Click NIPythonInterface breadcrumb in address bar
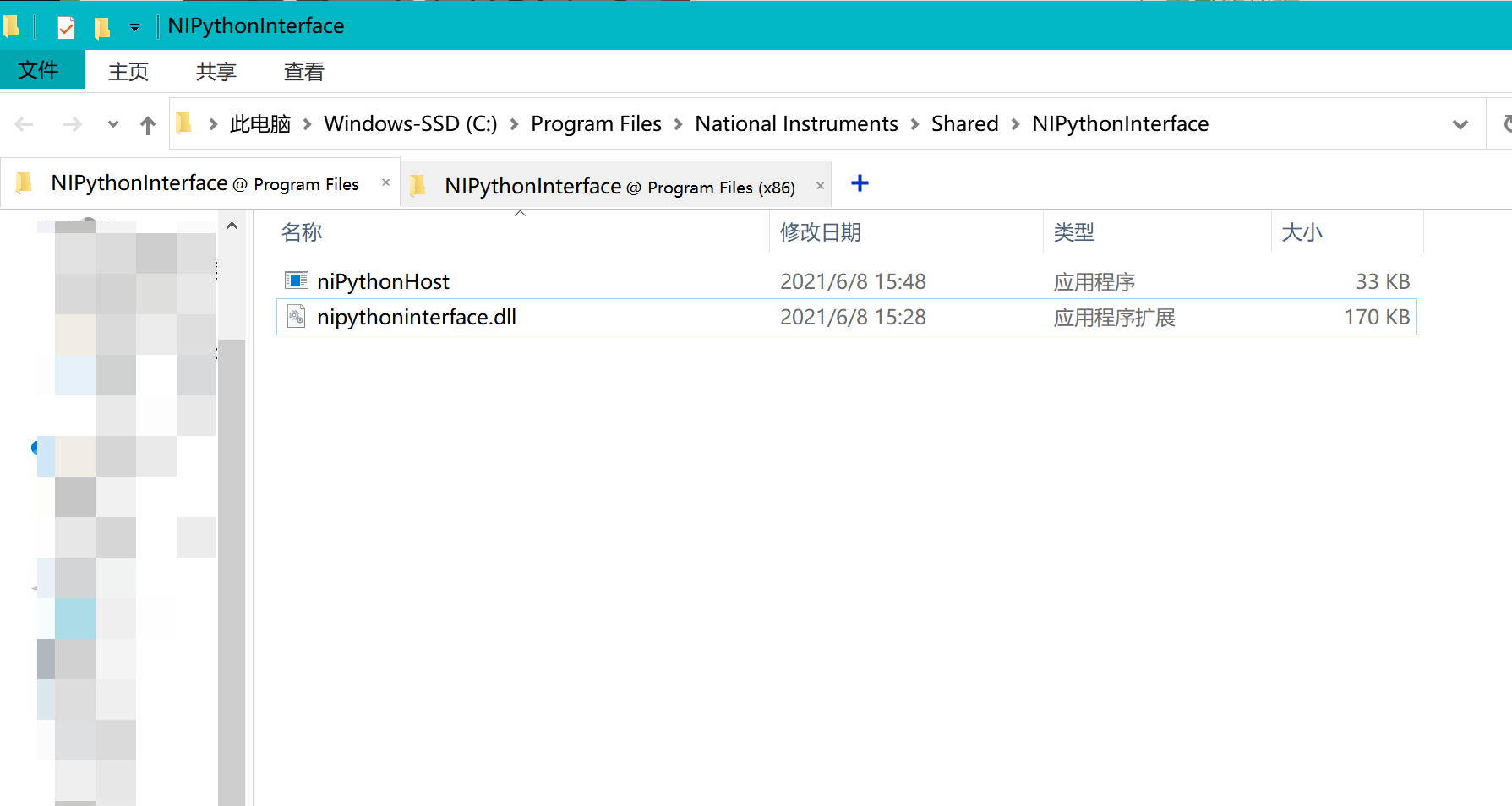The width and height of the screenshot is (1512, 806). pyautogui.click(x=1120, y=124)
